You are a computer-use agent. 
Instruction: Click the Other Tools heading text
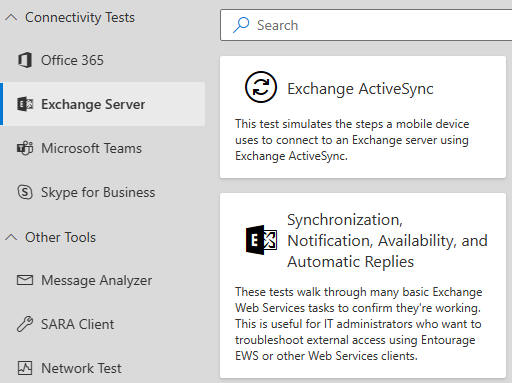(x=60, y=237)
